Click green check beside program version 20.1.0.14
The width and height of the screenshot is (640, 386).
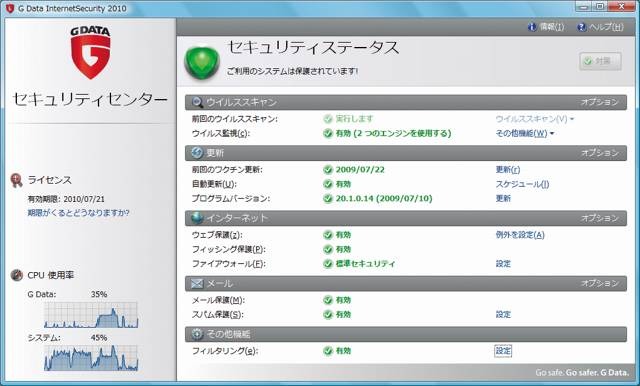[328, 199]
